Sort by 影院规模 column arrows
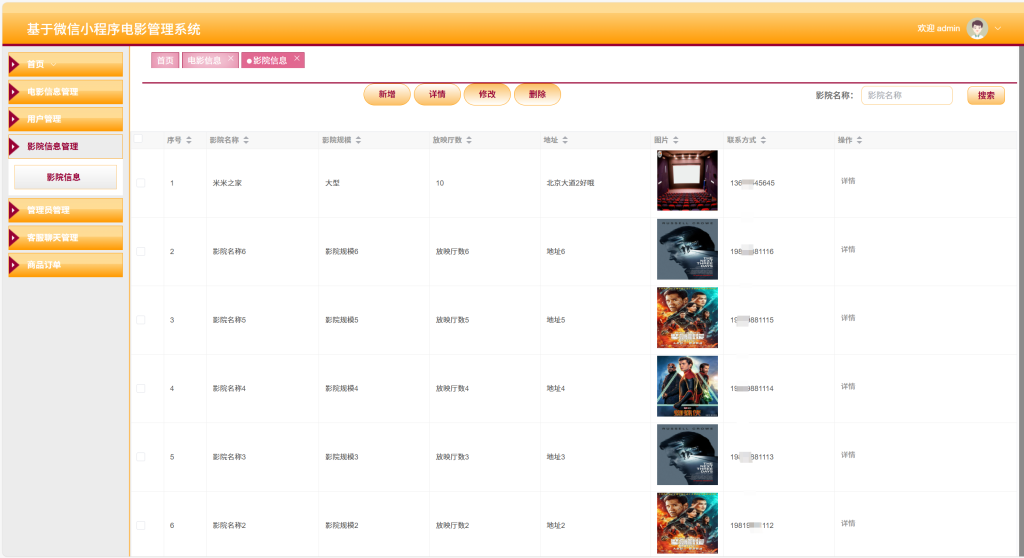1024x558 pixels. coord(359,140)
